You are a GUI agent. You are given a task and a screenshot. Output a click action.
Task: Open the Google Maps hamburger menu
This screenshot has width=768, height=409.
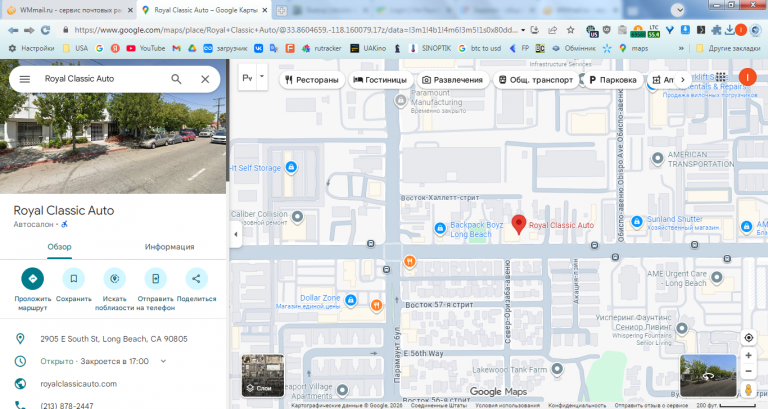point(24,79)
